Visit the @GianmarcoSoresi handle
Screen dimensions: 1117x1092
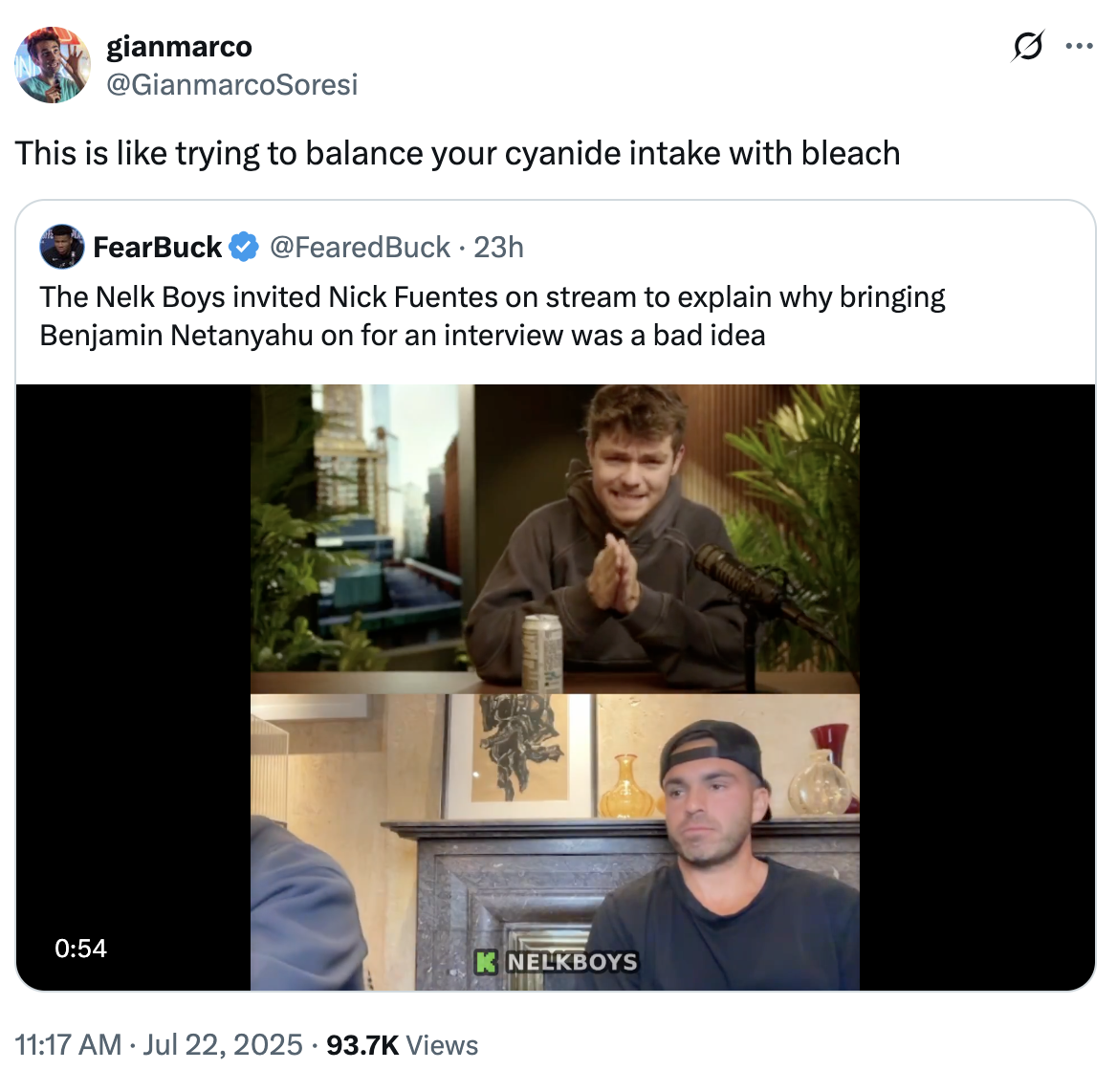click(x=231, y=85)
